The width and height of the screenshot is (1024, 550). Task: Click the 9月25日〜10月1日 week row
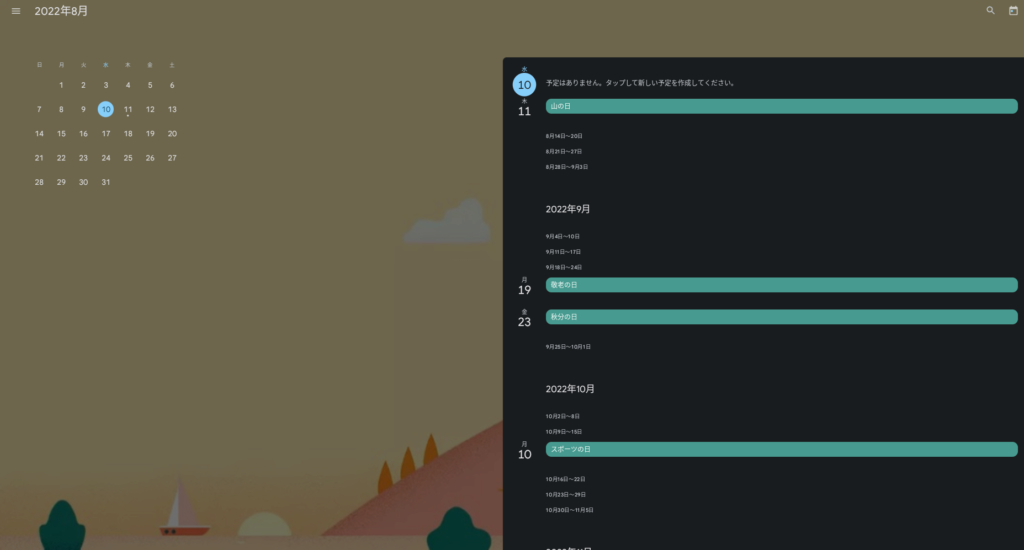pos(568,347)
